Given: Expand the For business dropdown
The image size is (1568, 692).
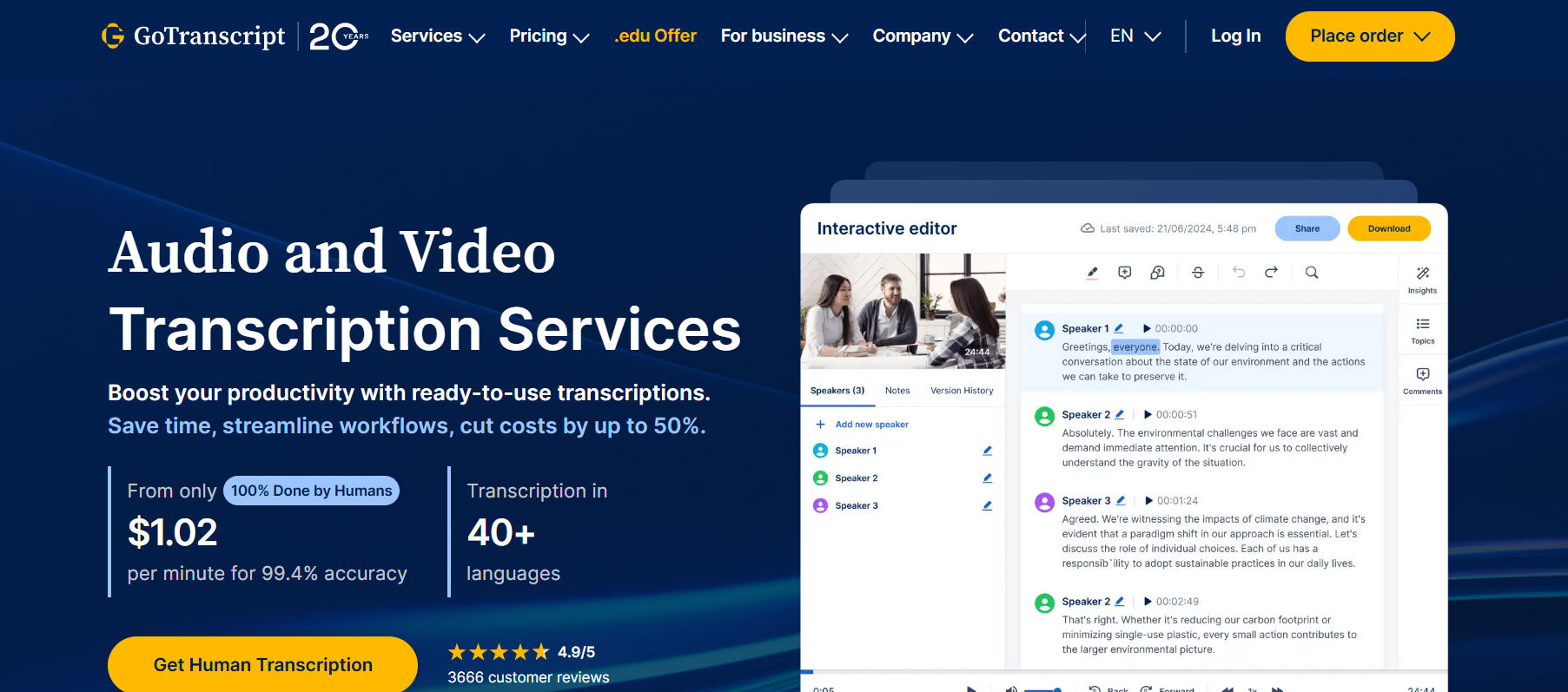Looking at the screenshot, I should [x=784, y=36].
